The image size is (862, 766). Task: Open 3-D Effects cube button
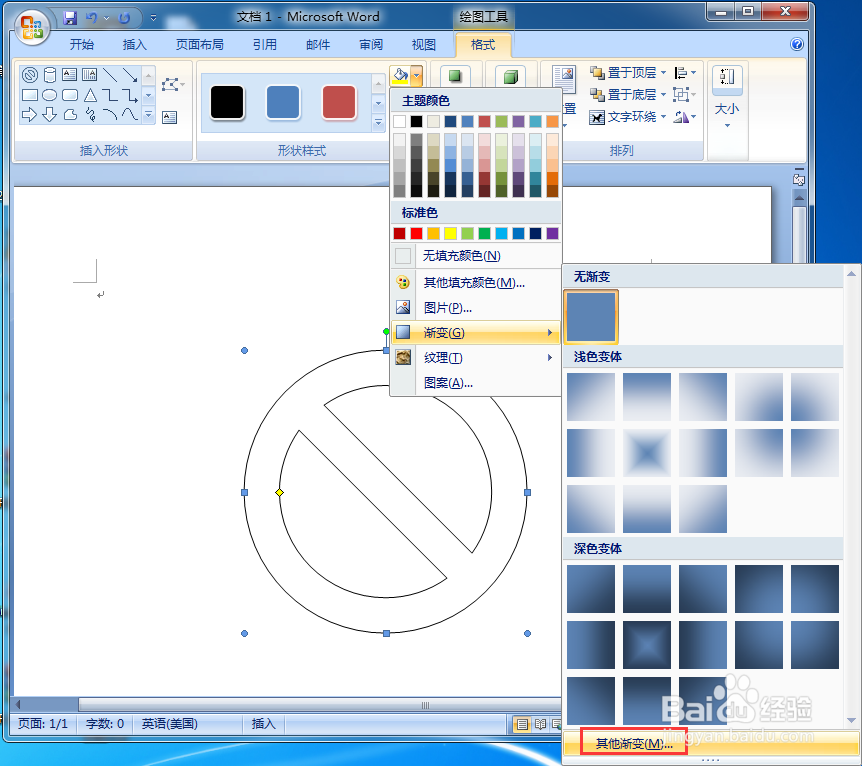(510, 76)
